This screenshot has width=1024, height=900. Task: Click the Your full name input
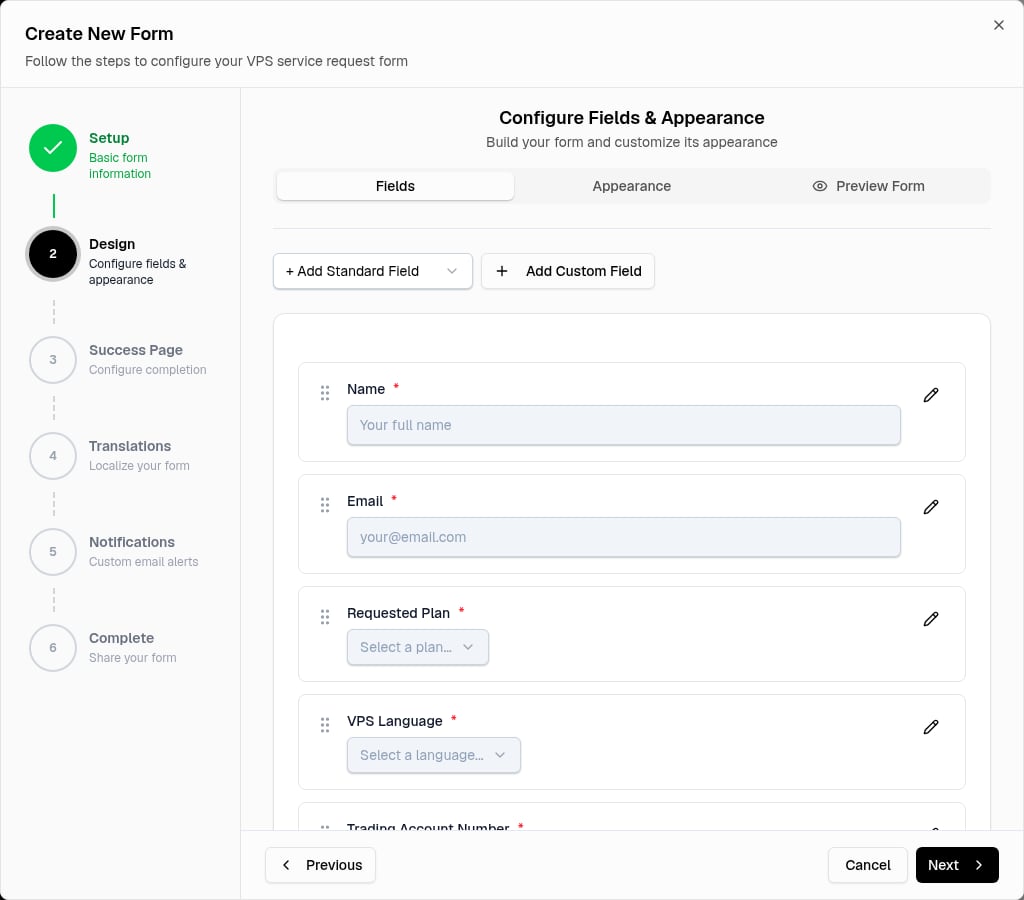click(x=624, y=425)
